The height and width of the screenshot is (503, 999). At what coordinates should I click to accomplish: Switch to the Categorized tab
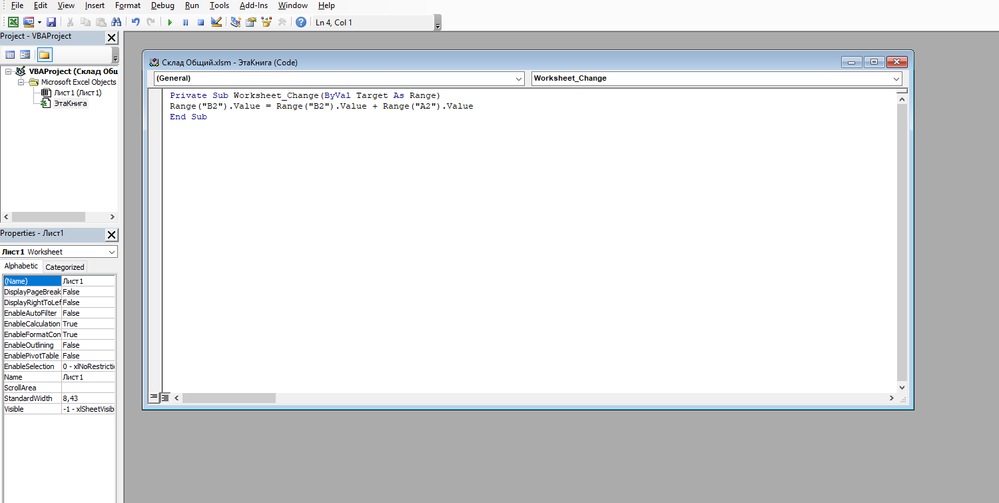coord(64,267)
